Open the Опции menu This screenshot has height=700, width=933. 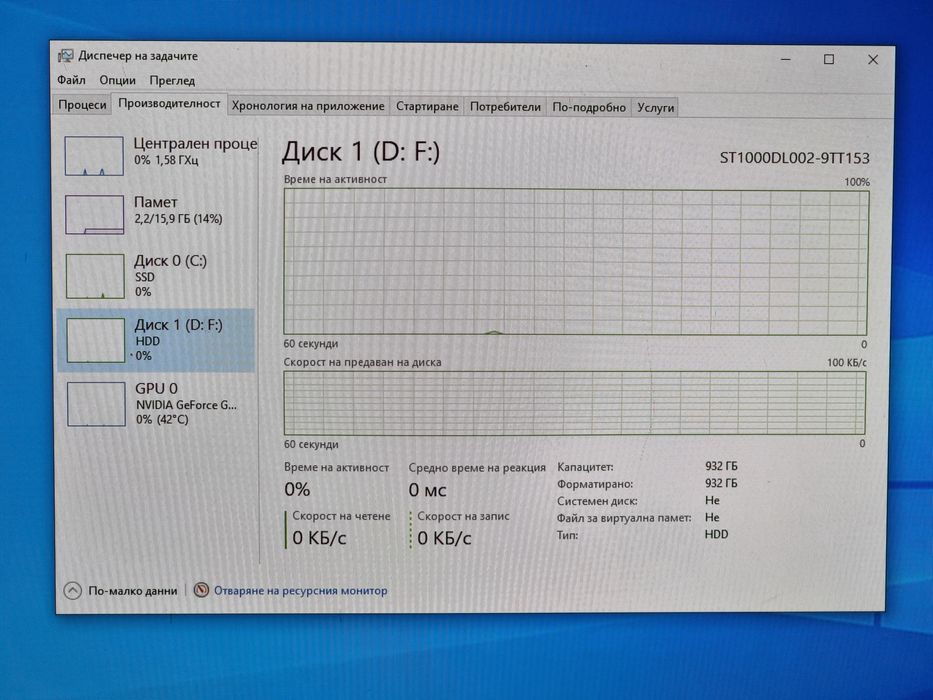coord(117,80)
